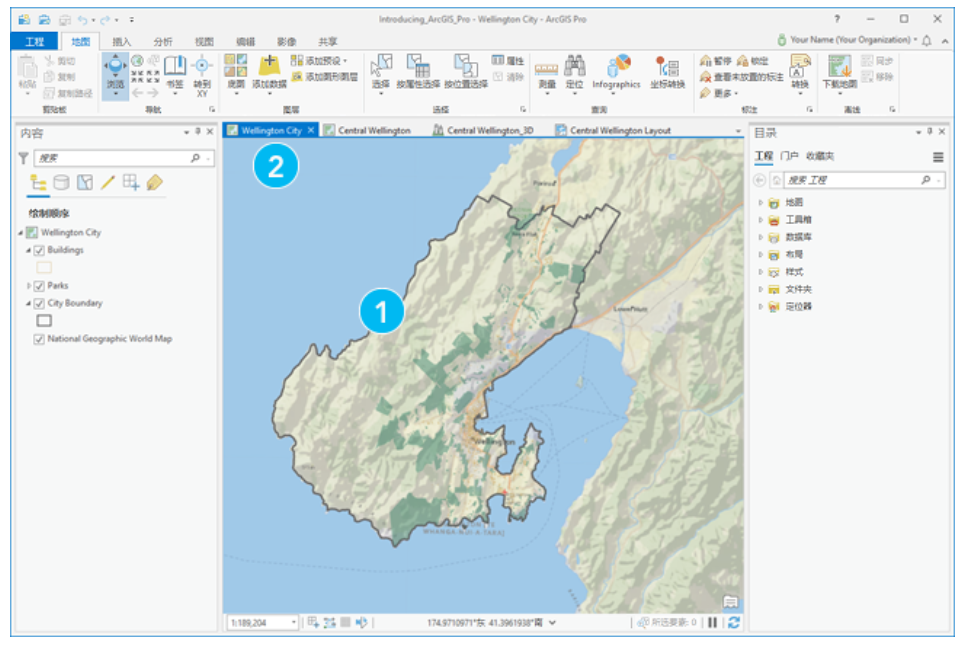This screenshot has height=649, width=964.
Task: Toggle the Parks layer visibility
Action: (39, 286)
